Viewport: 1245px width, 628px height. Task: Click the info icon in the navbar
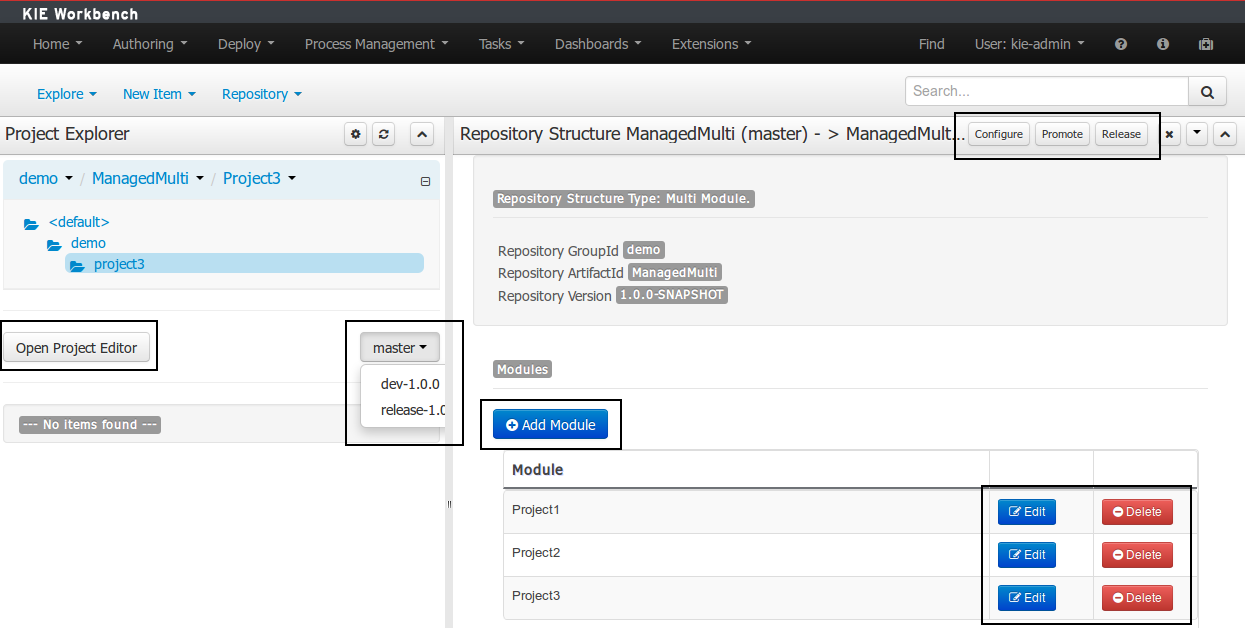point(1162,43)
